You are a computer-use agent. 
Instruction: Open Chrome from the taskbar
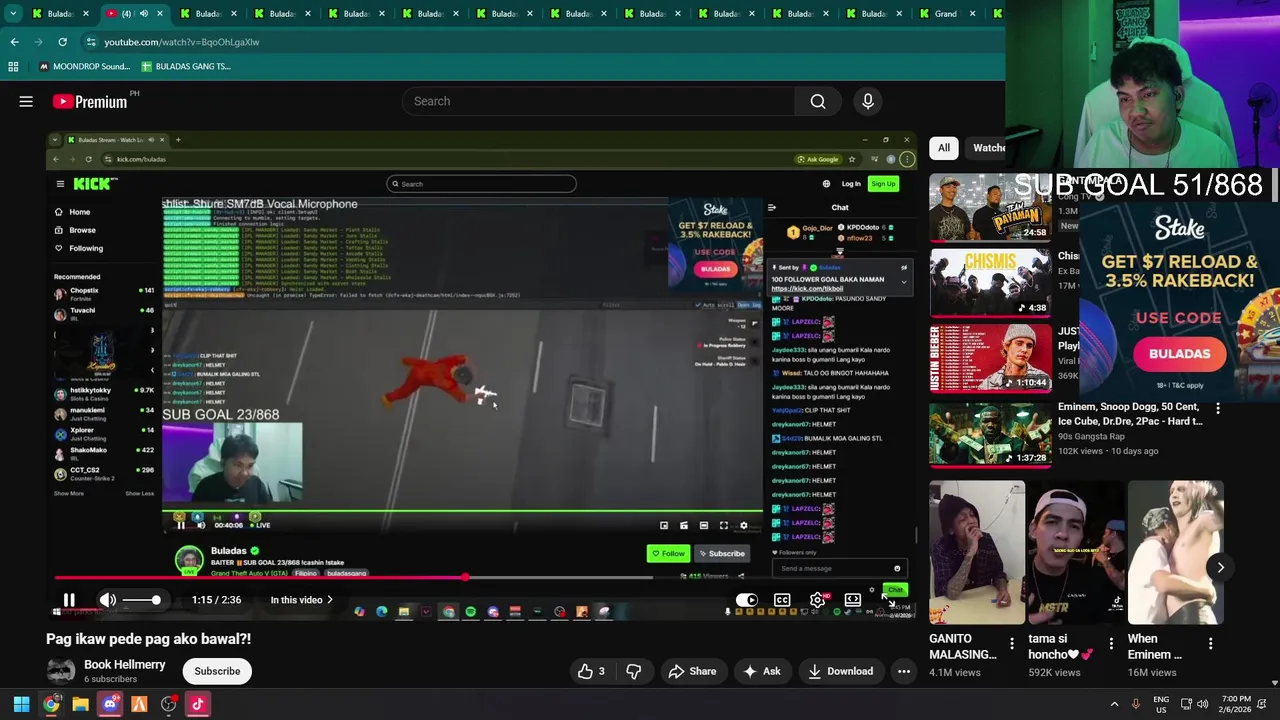pos(51,704)
